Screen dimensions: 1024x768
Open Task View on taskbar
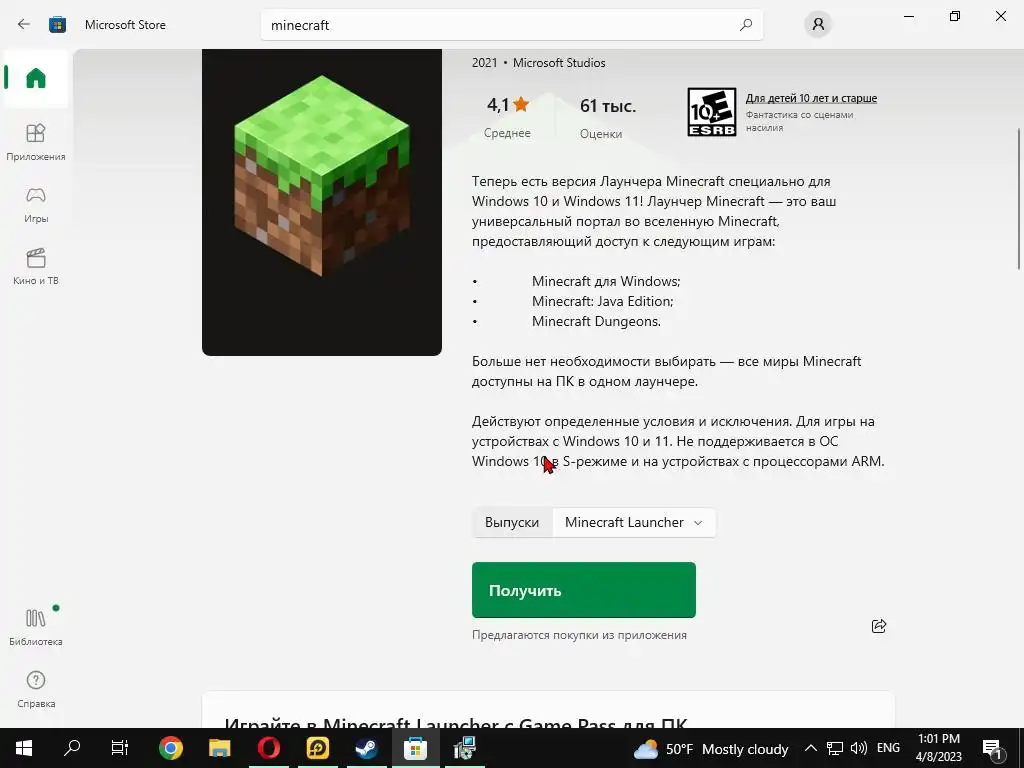(x=120, y=748)
